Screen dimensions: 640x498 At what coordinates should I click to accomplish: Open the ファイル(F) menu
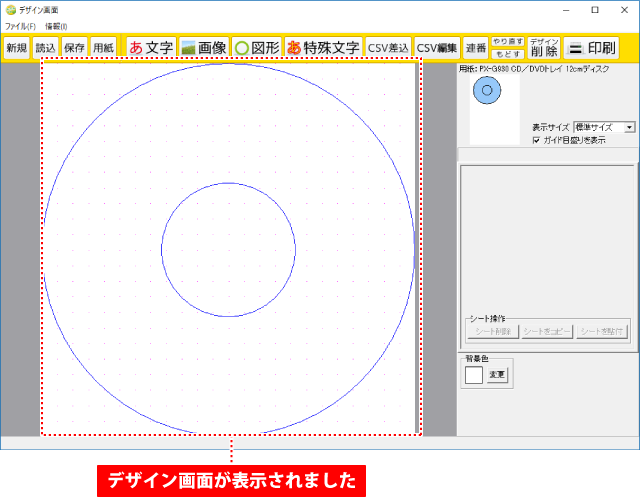coord(20,27)
